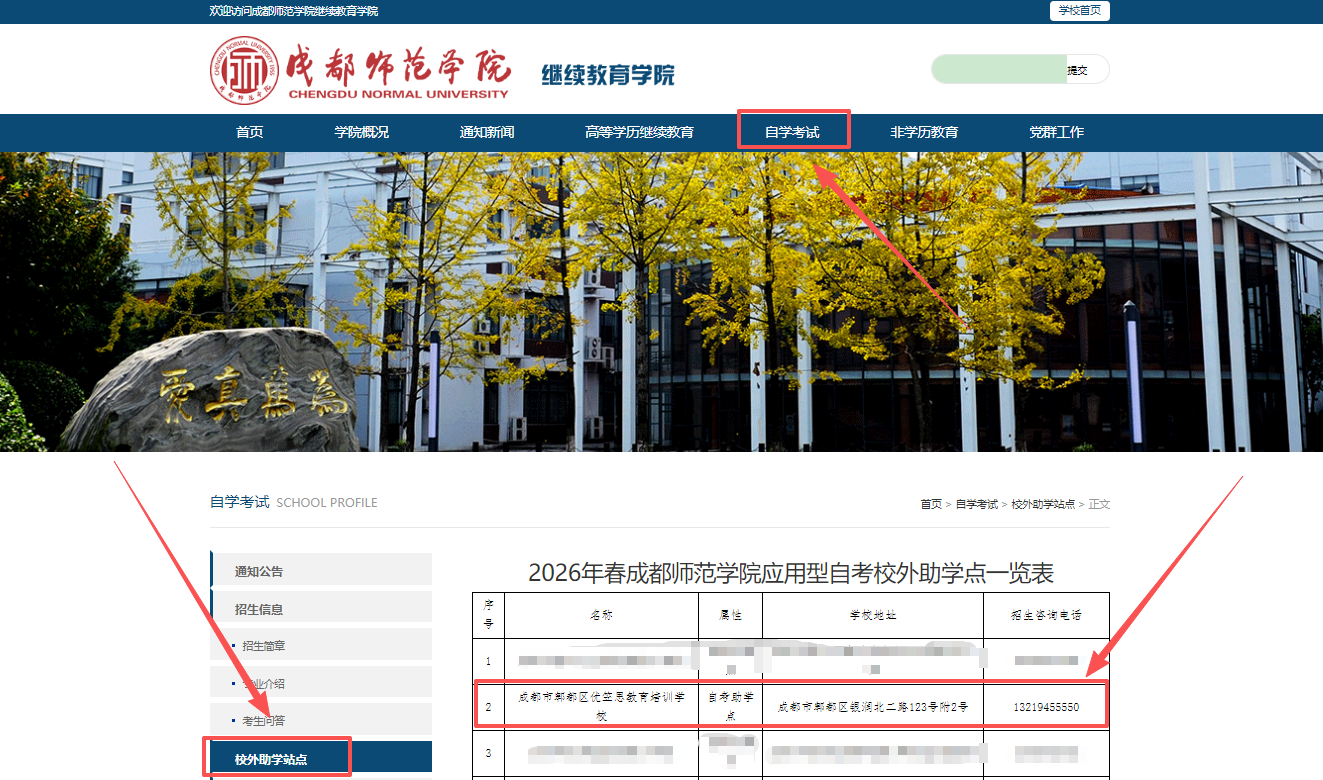Open the 党群工作 navigation item
Screen dimensions: 1323x780
(x=1056, y=132)
